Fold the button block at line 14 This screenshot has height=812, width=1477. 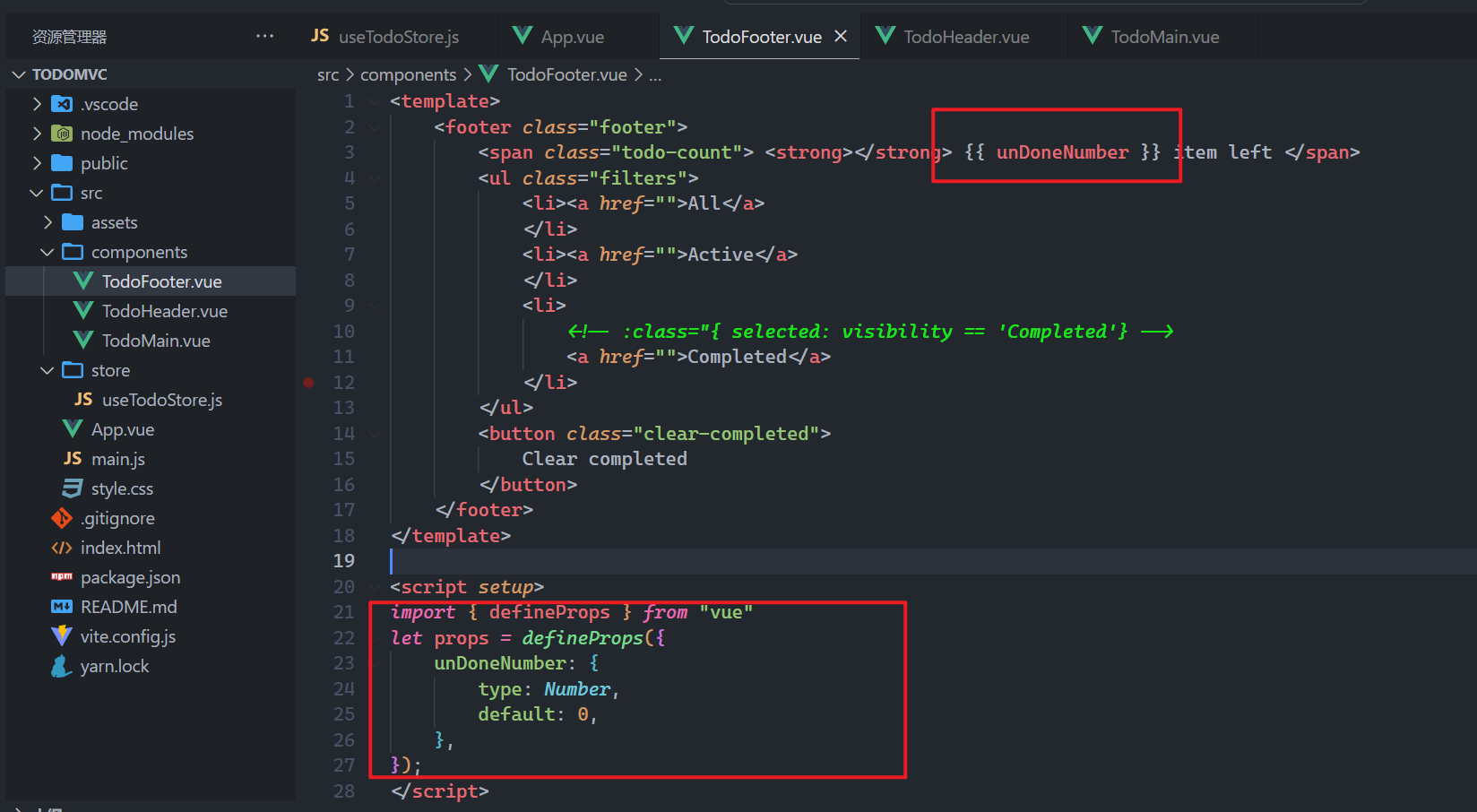click(x=375, y=434)
